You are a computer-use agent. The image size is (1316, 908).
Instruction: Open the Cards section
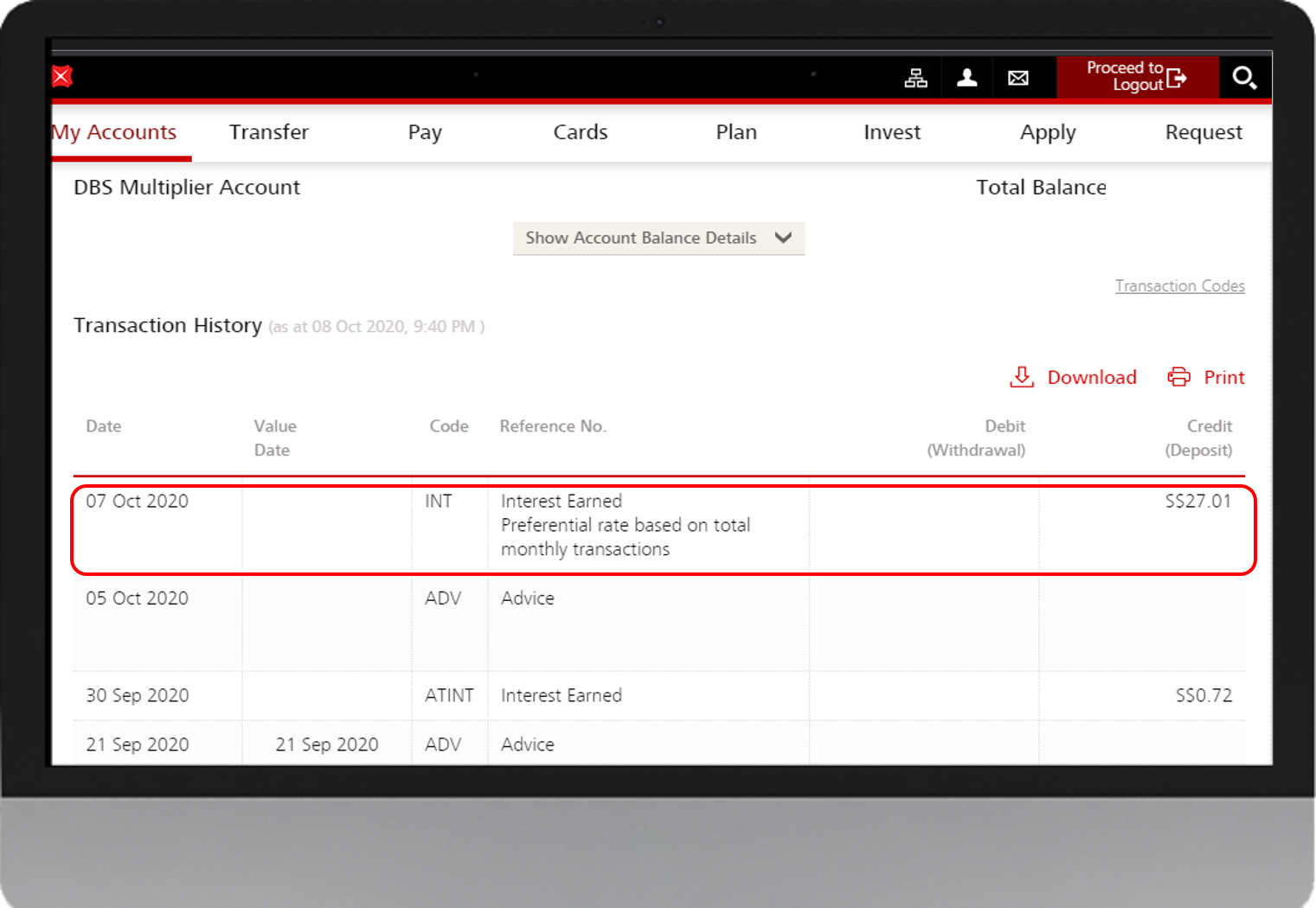click(x=580, y=132)
